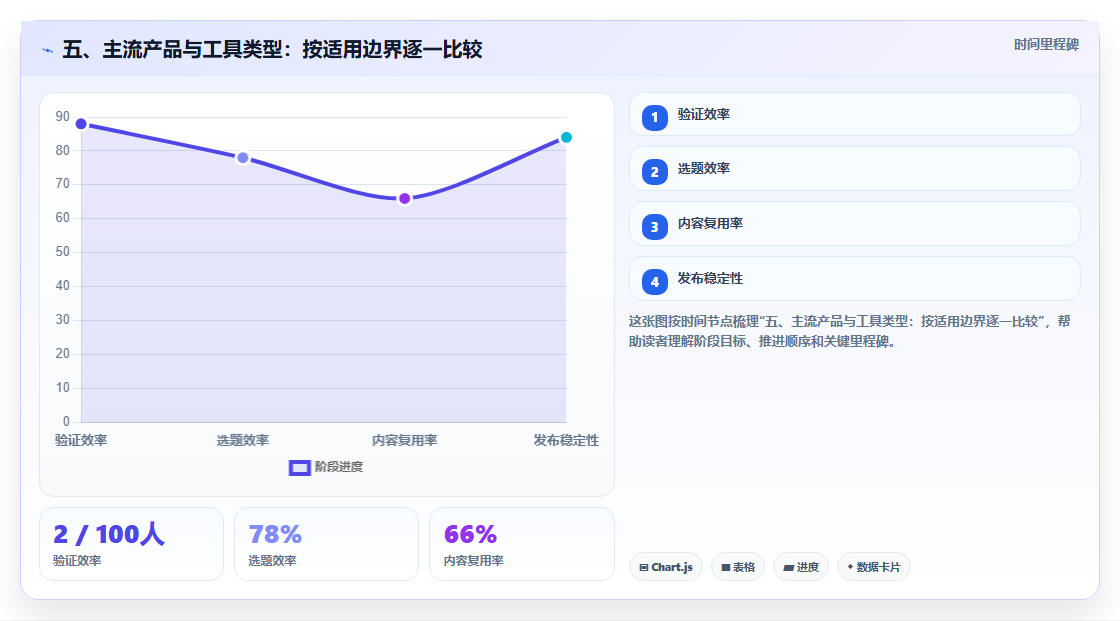Select the 数据卡片 tag chip
Screen dimensions: 1120x621
(x=874, y=567)
